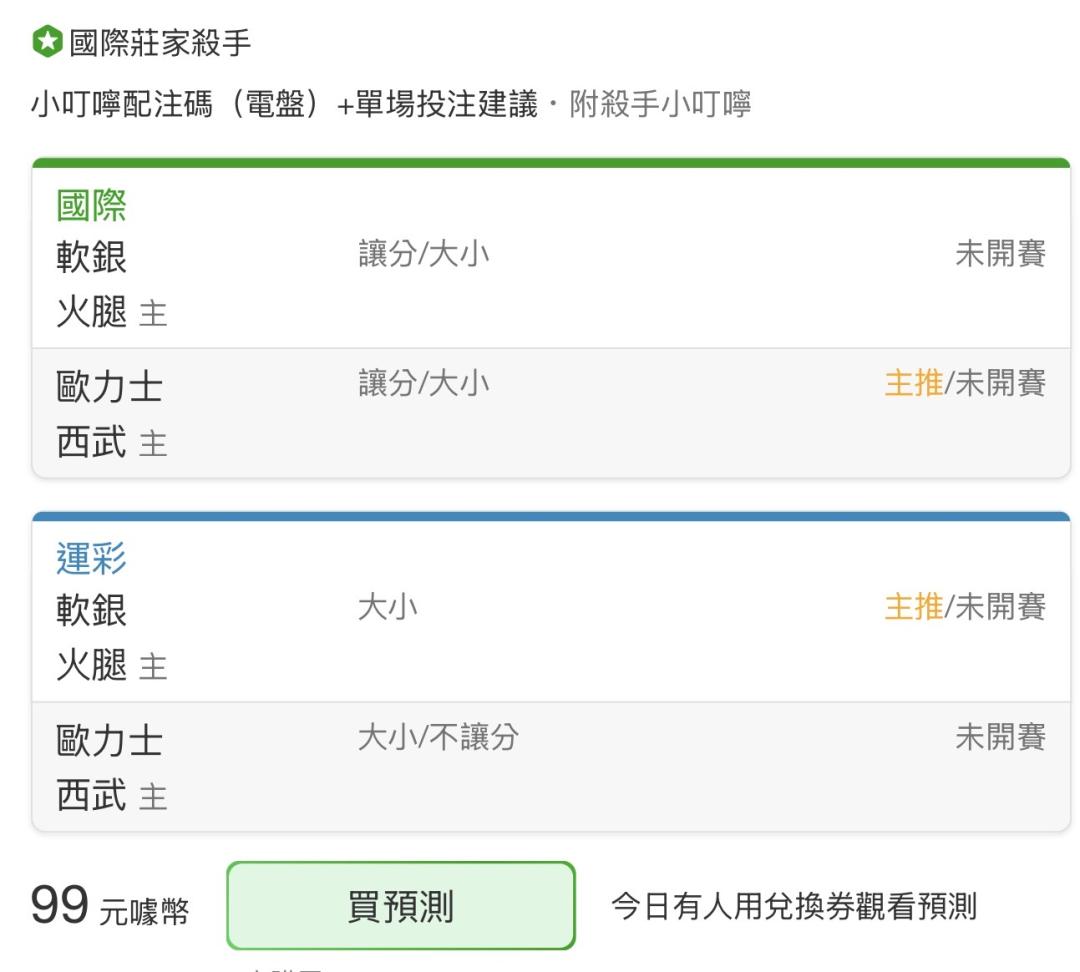This screenshot has width=1080, height=972.
Task: Select the 運彩 section header
Action: (x=92, y=558)
